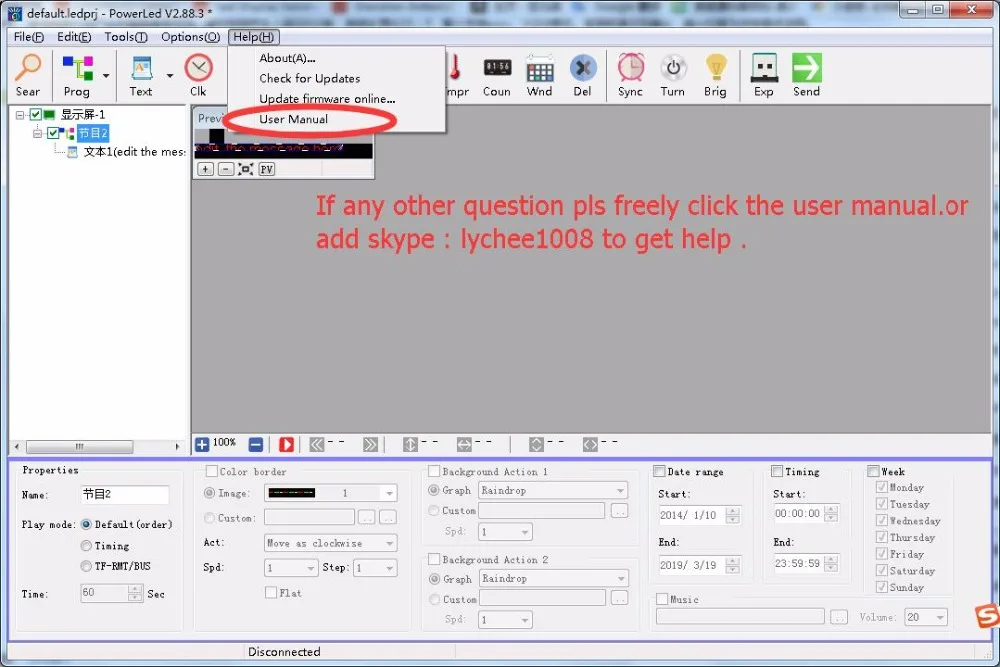The image size is (1000, 667).
Task: Click the red play preview button
Action: coord(286,444)
